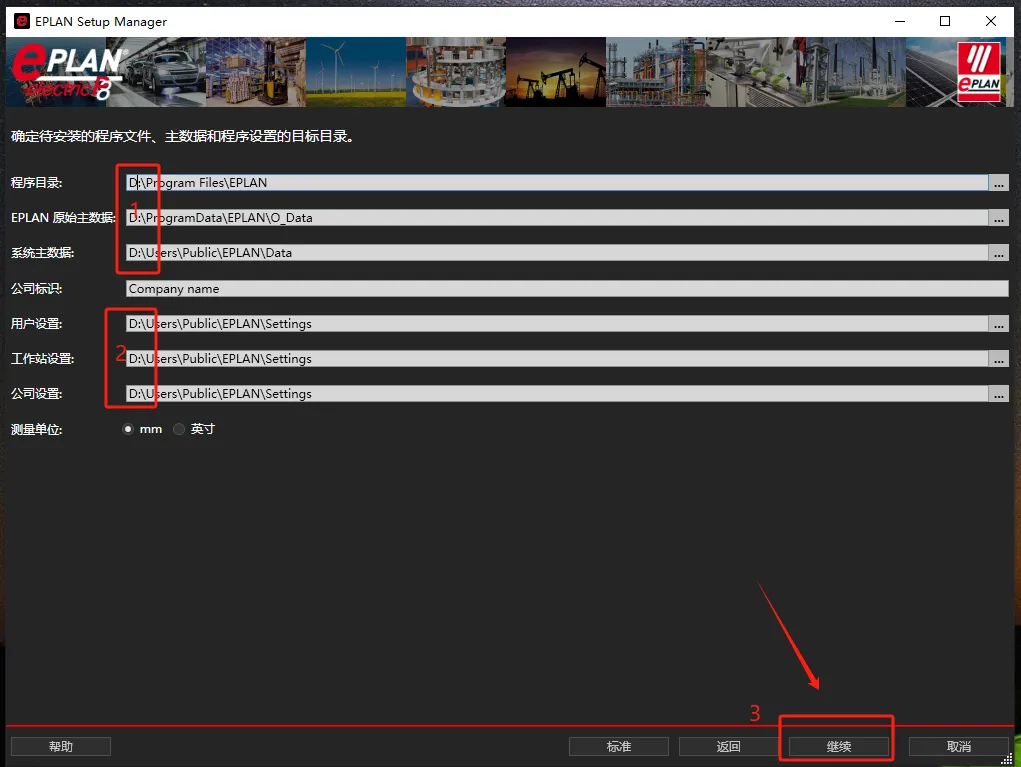The image size is (1021, 767).
Task: Browse for the 工作站设置 folder
Action: pos(999,359)
